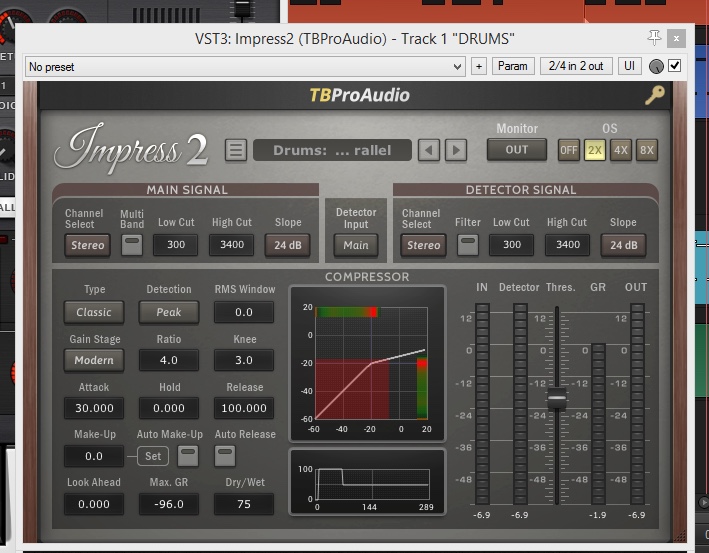The height and width of the screenshot is (553, 709).
Task: Change Detector Signal Channel Select Stereo
Action: [x=423, y=245]
